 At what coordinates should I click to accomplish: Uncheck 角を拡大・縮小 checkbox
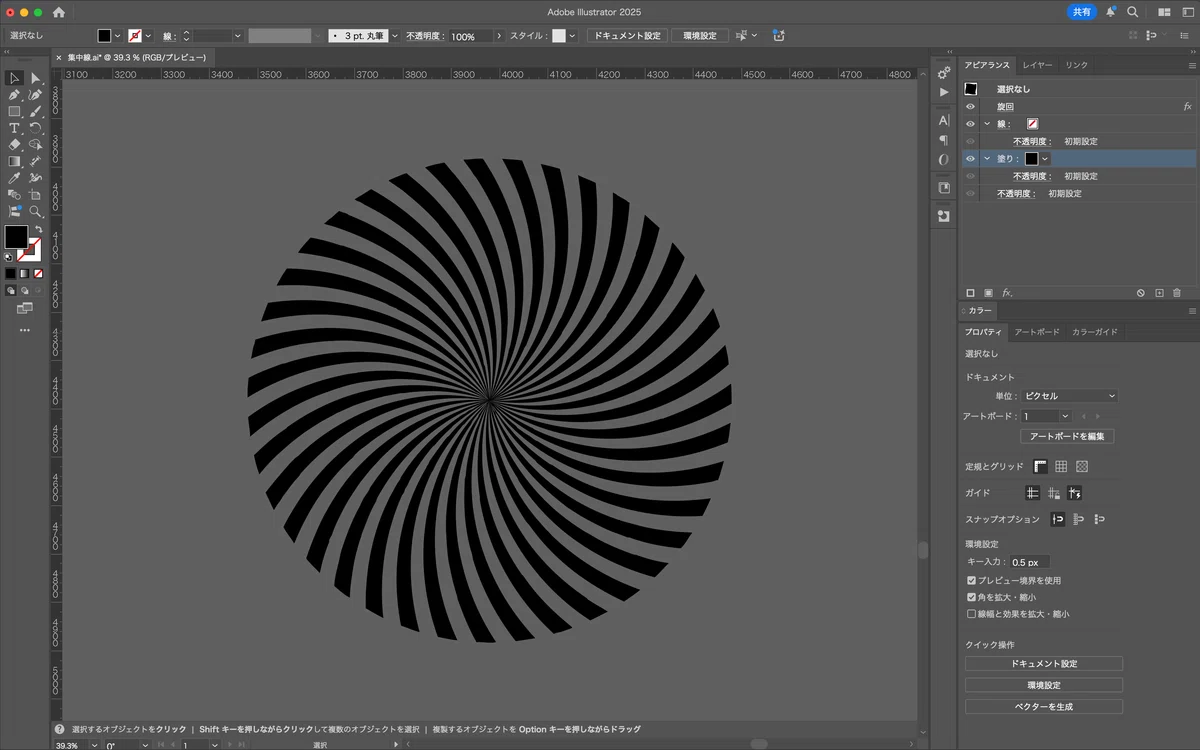(971, 597)
